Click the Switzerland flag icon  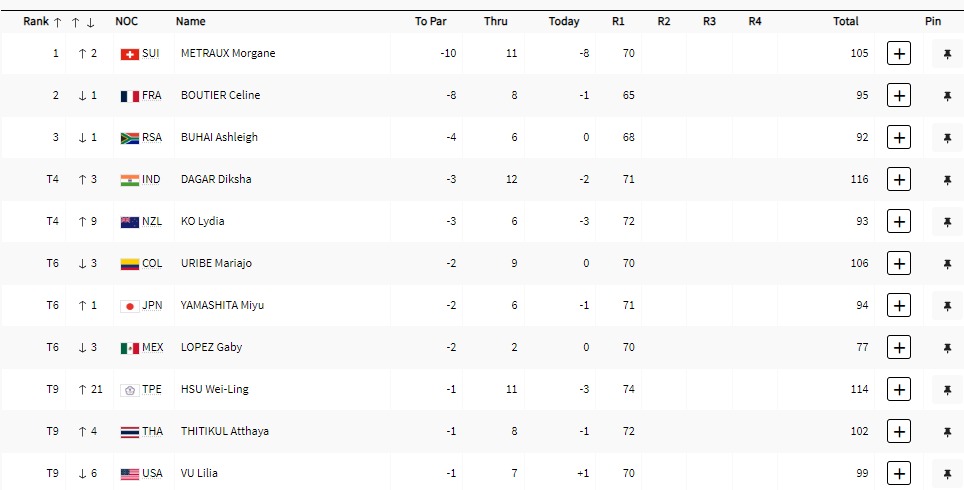click(x=129, y=54)
